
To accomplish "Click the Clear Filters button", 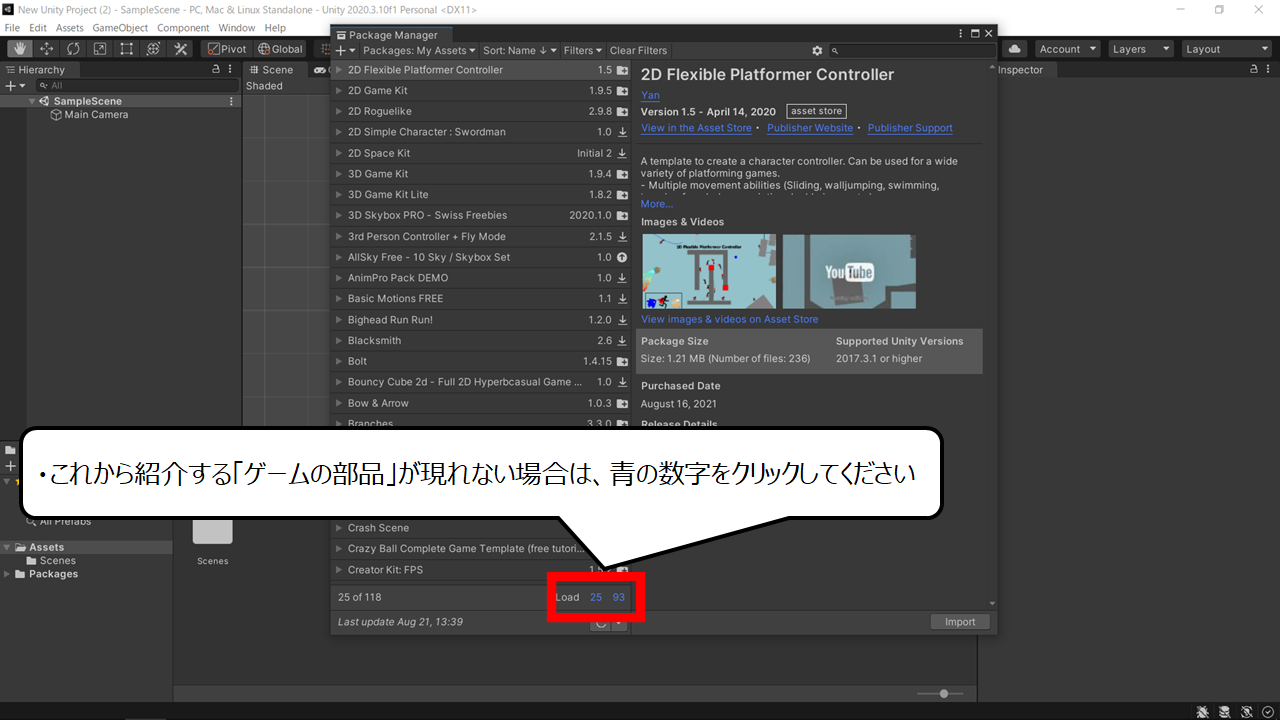I will point(638,50).
